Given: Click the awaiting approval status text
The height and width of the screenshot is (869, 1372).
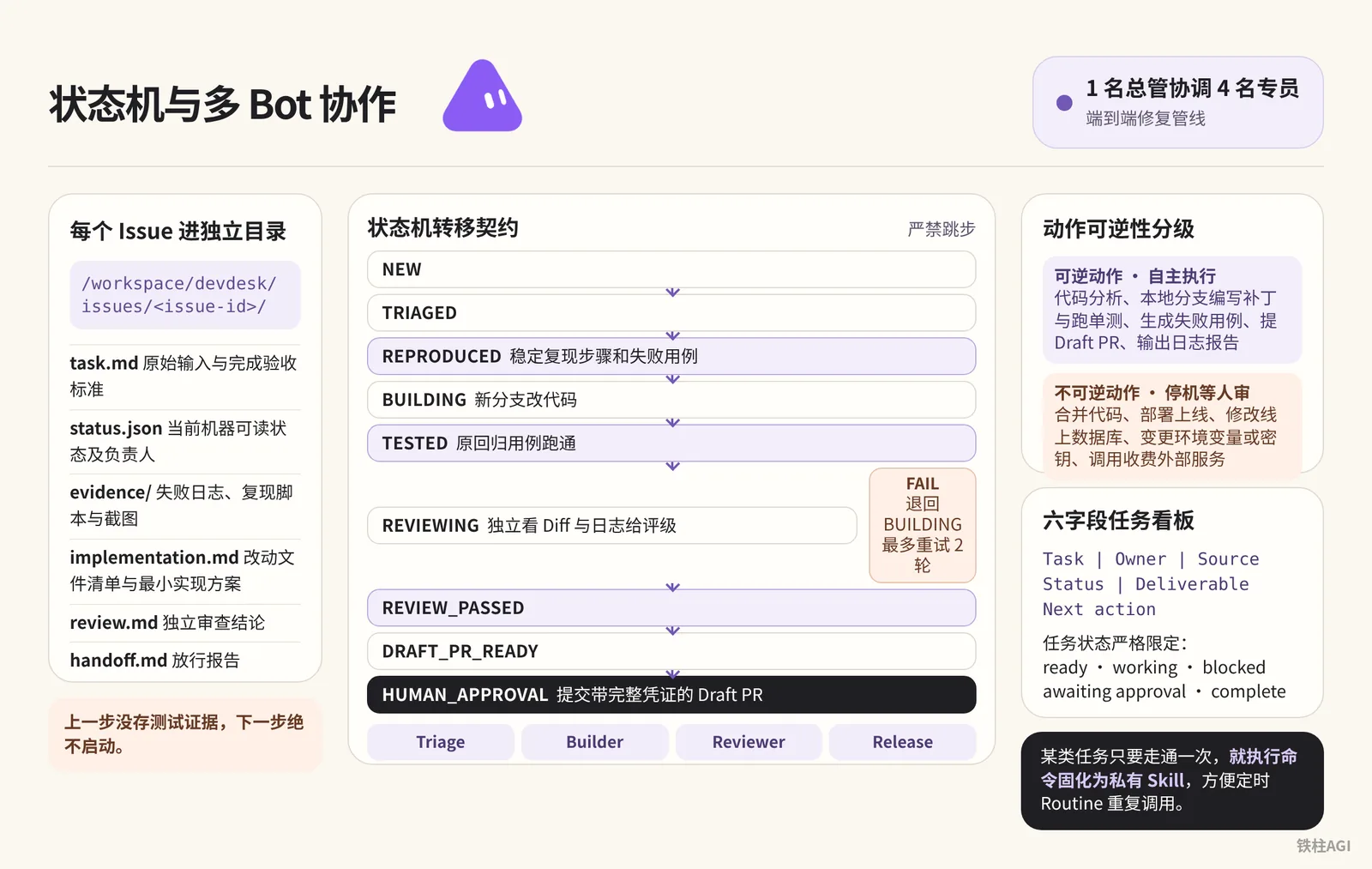Looking at the screenshot, I should coord(1115,691).
